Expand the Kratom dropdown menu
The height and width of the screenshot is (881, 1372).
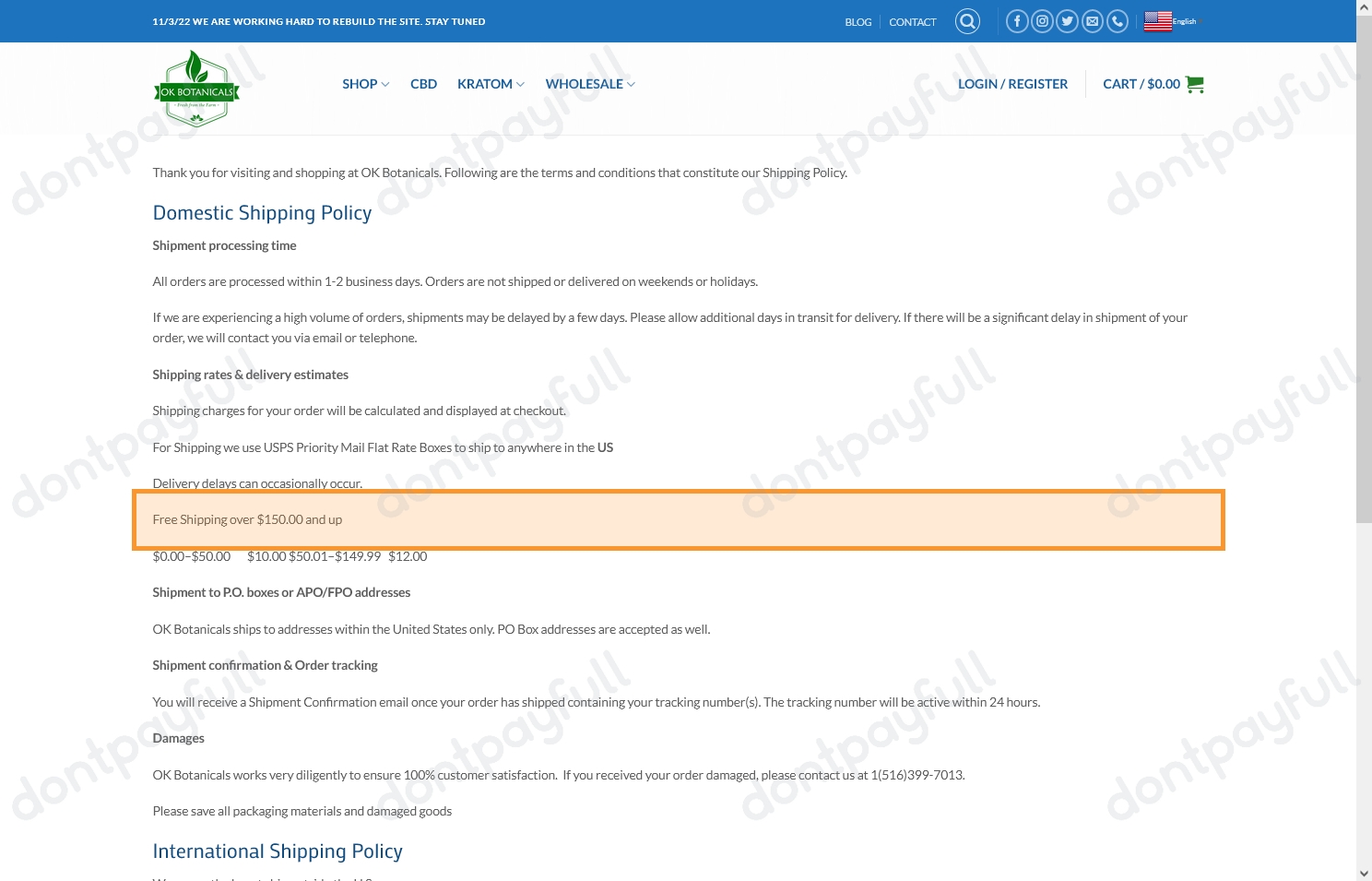tap(491, 84)
